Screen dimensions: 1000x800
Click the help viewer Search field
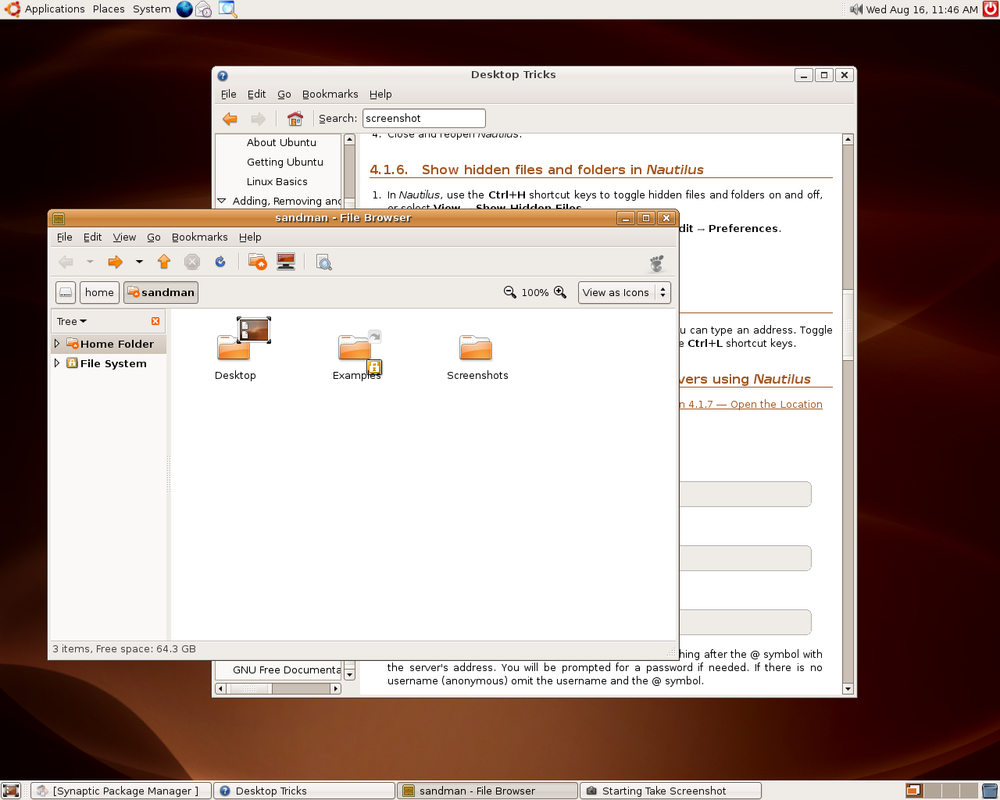[x=423, y=118]
